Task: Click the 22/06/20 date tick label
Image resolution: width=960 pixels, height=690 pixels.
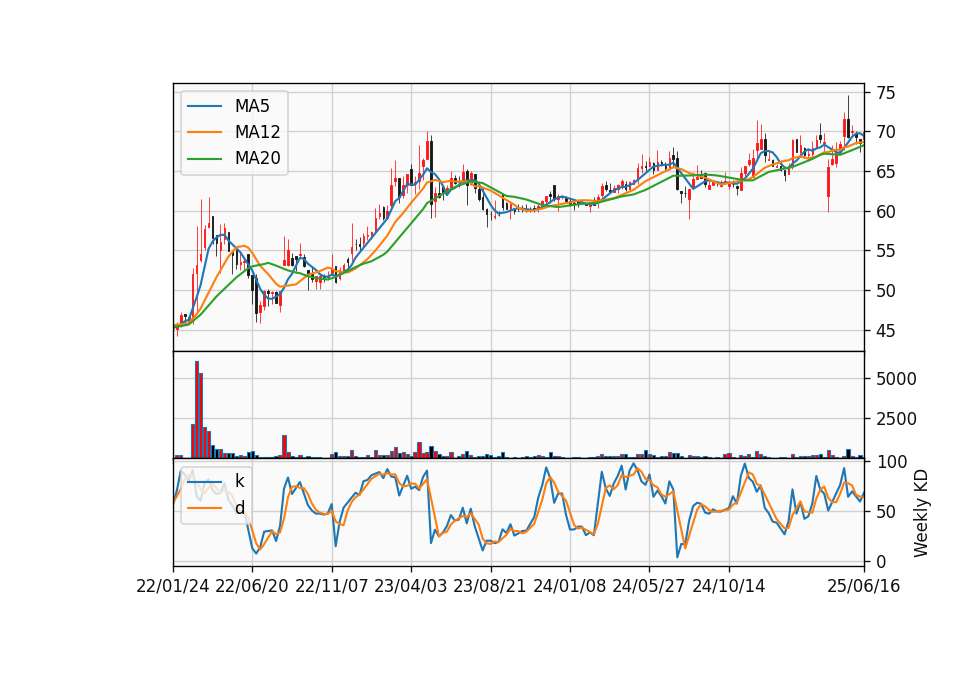Action: (252, 587)
